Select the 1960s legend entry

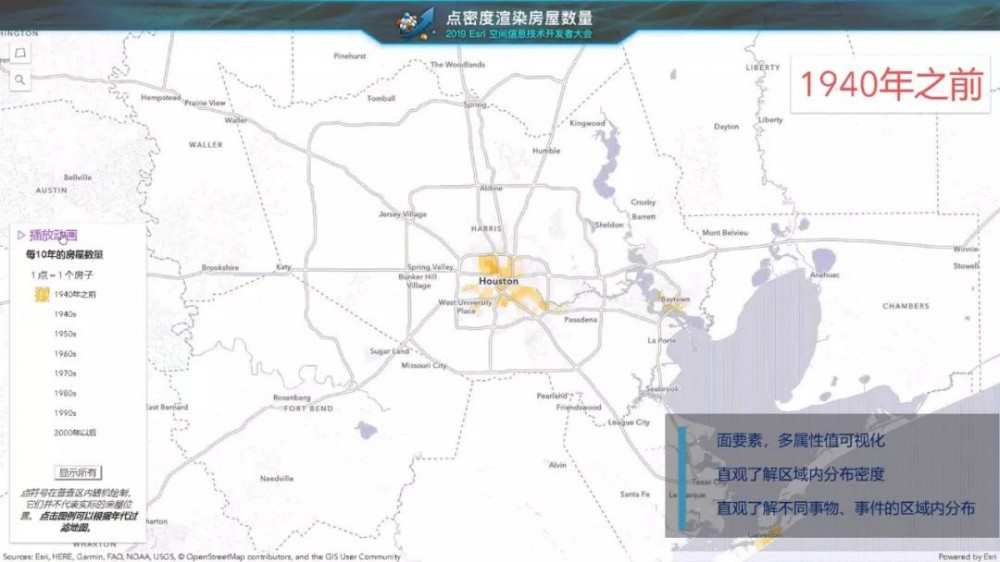tap(65, 353)
